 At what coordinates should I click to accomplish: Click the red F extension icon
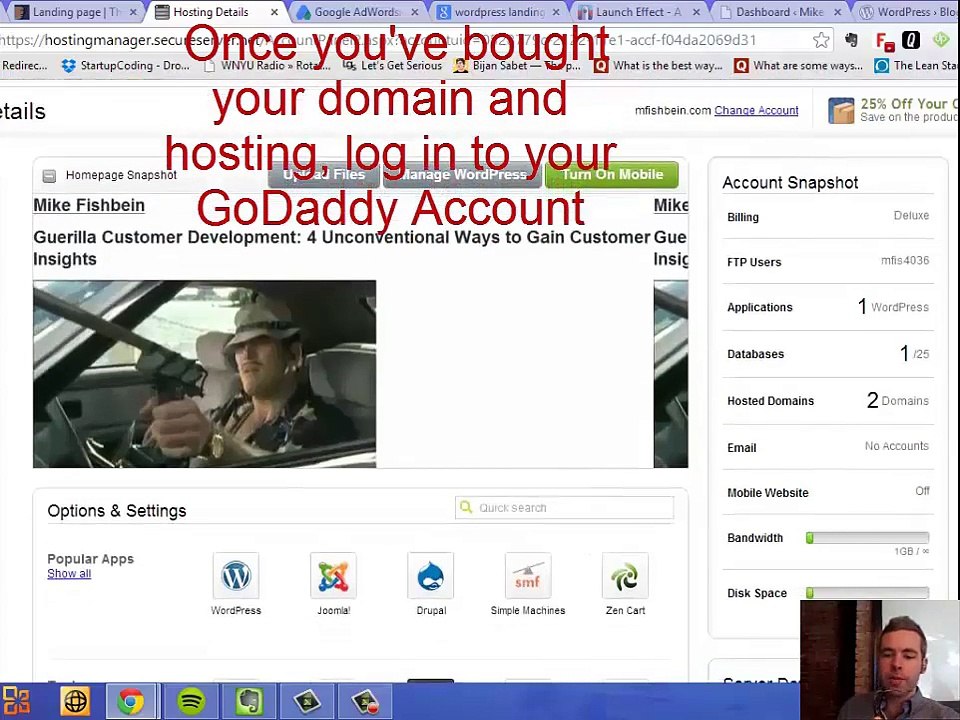pos(884,41)
